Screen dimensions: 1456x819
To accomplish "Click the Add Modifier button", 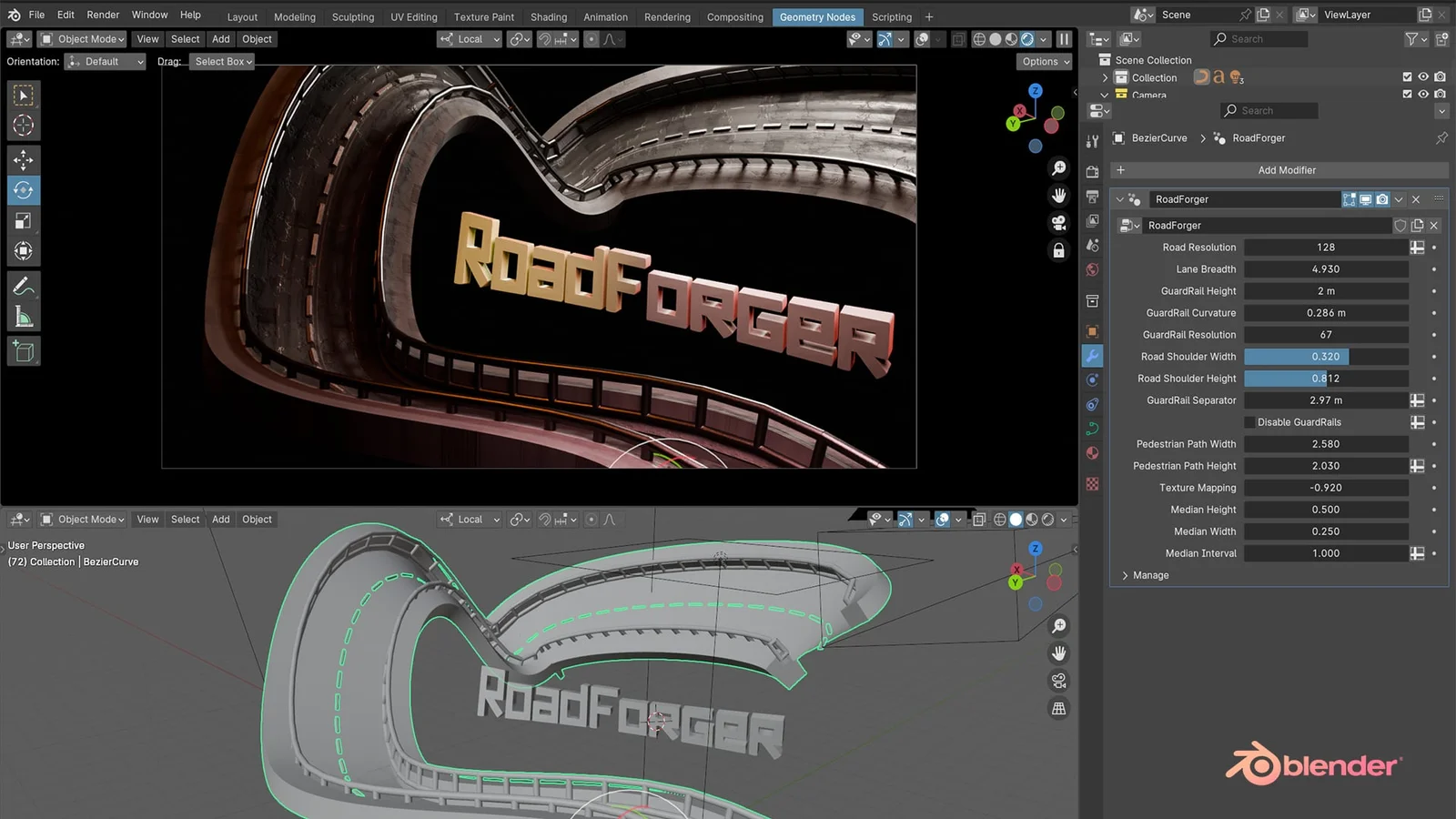I will point(1286,169).
